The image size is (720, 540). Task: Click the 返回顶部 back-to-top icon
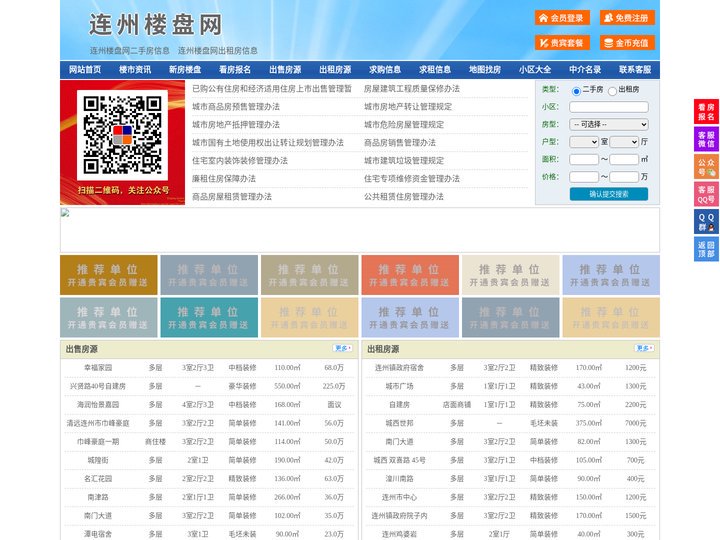[706, 249]
